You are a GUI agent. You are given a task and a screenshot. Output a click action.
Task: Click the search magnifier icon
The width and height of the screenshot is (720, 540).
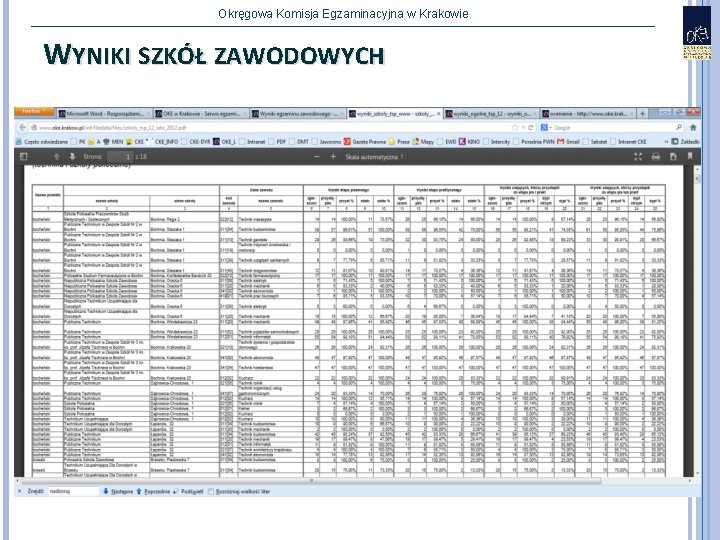tap(679, 128)
